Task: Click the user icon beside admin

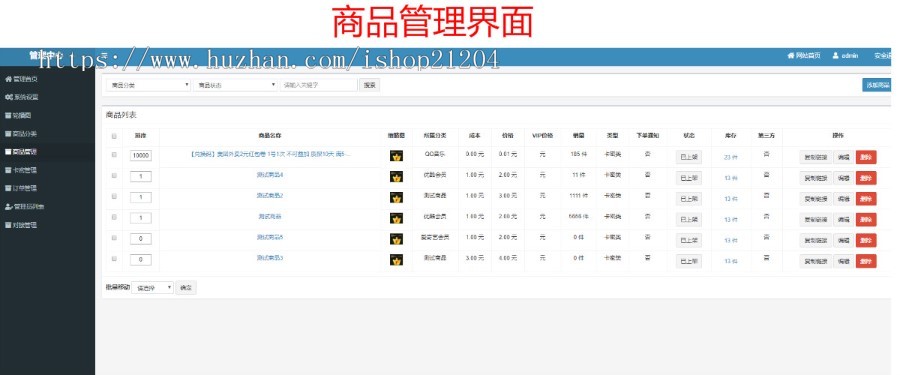Action: (836, 56)
